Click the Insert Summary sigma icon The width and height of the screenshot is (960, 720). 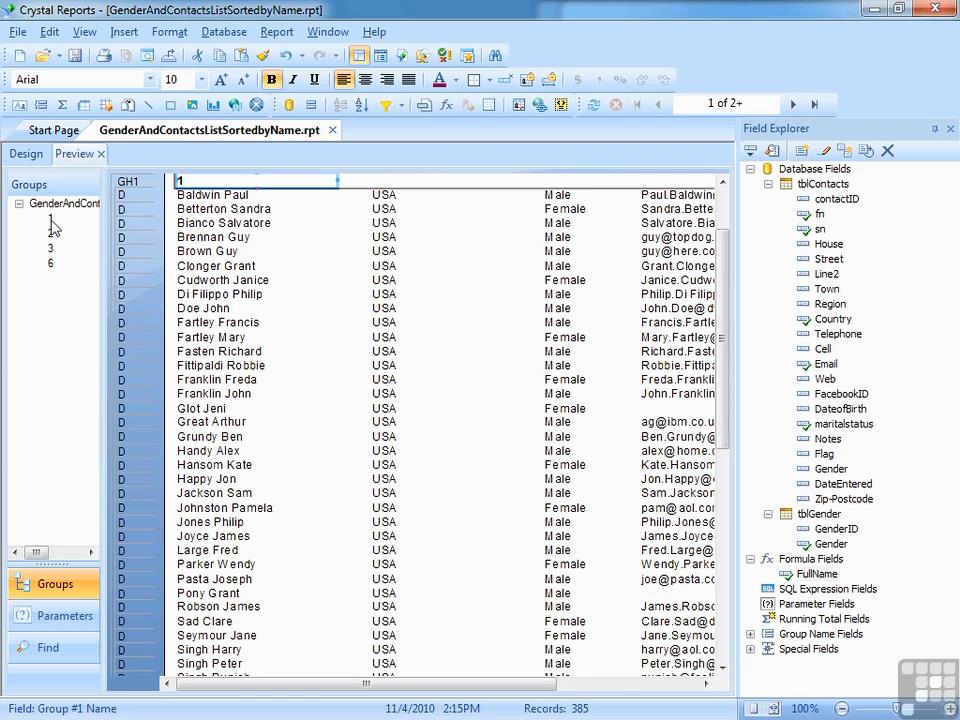(62, 105)
